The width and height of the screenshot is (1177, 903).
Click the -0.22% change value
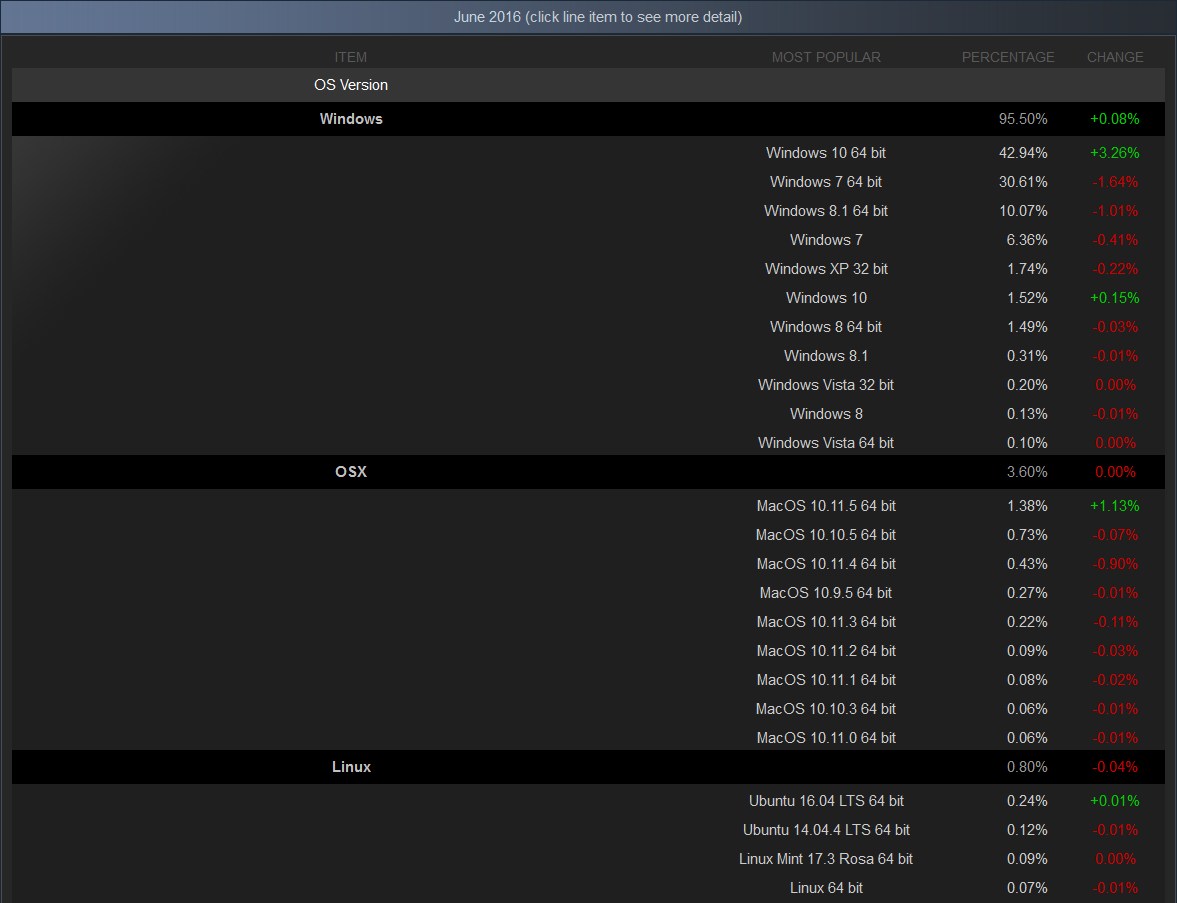point(1115,269)
